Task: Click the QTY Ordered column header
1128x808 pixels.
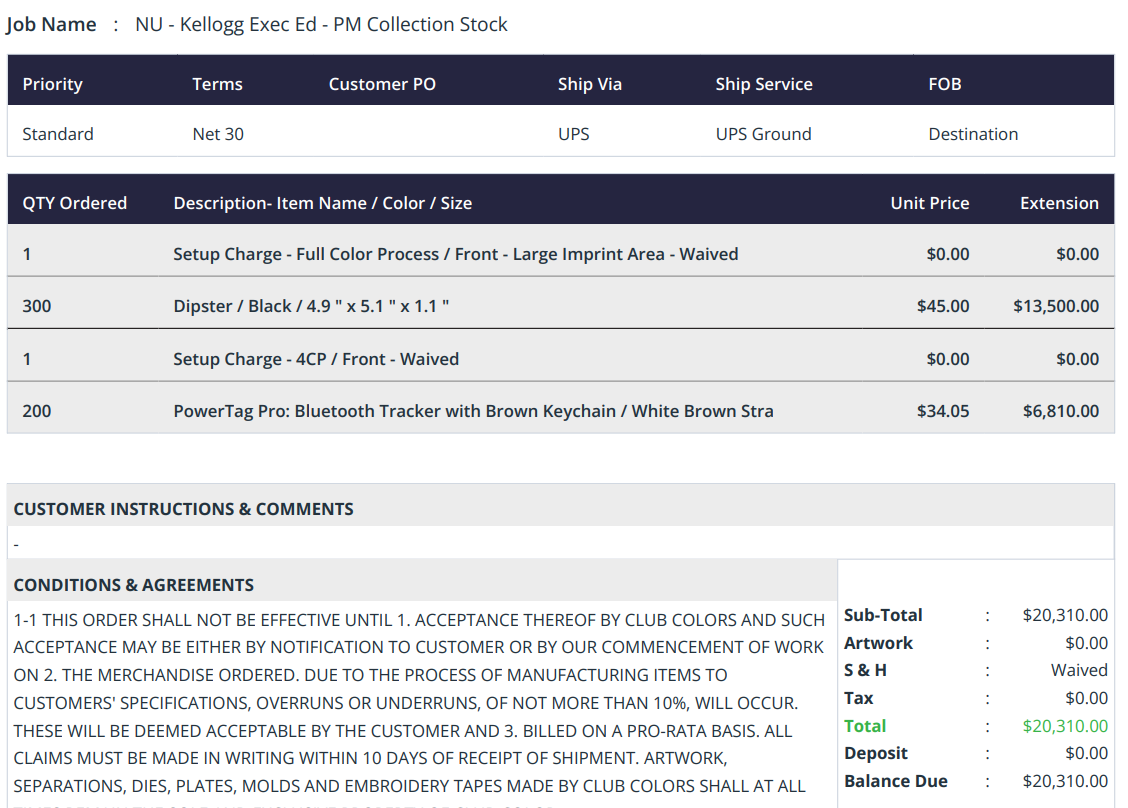Action: [74, 203]
